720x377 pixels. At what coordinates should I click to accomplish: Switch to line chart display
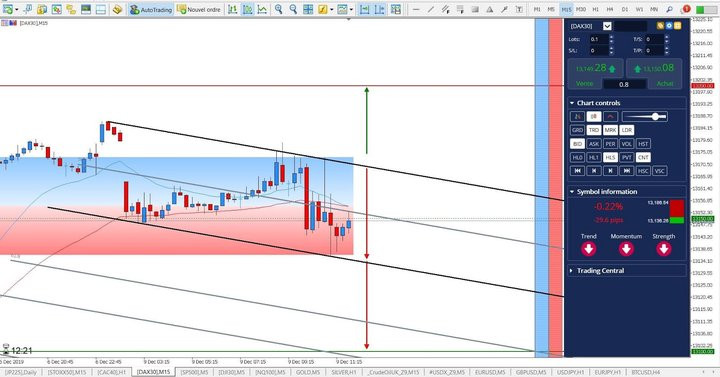point(262,9)
